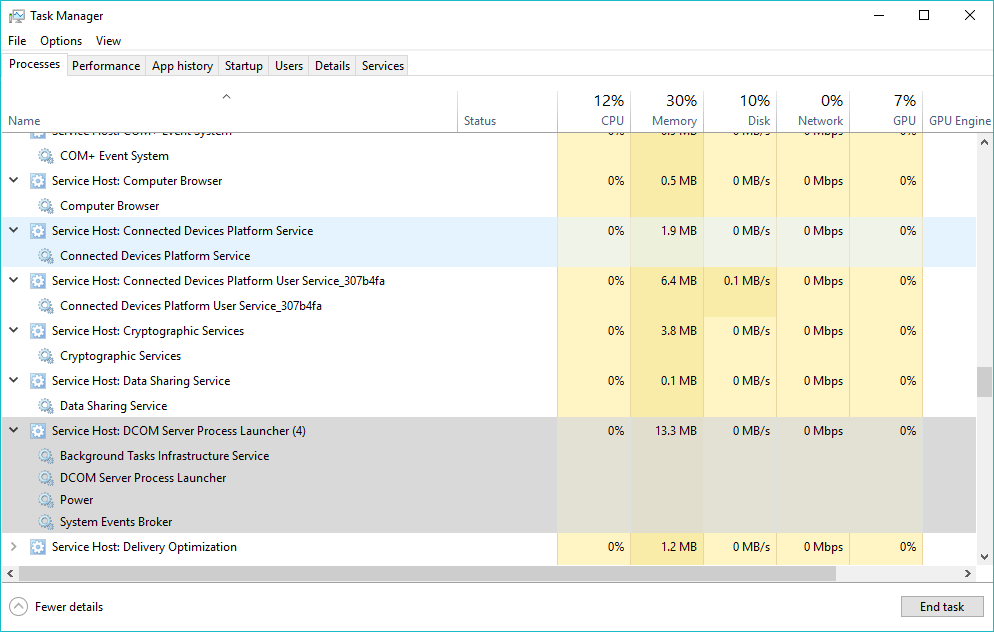Click the Task Manager icon in title bar
This screenshot has height=632, width=994.
16,16
